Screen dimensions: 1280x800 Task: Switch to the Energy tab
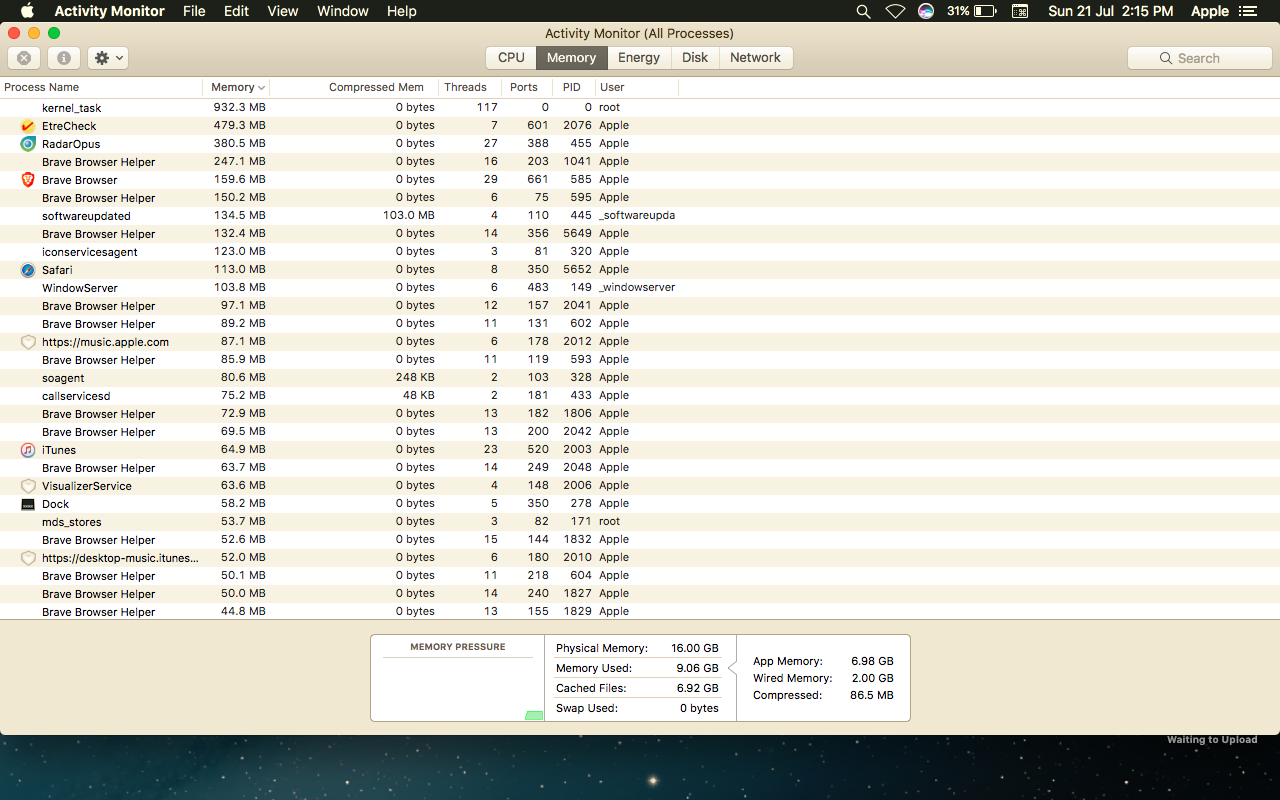click(x=639, y=58)
